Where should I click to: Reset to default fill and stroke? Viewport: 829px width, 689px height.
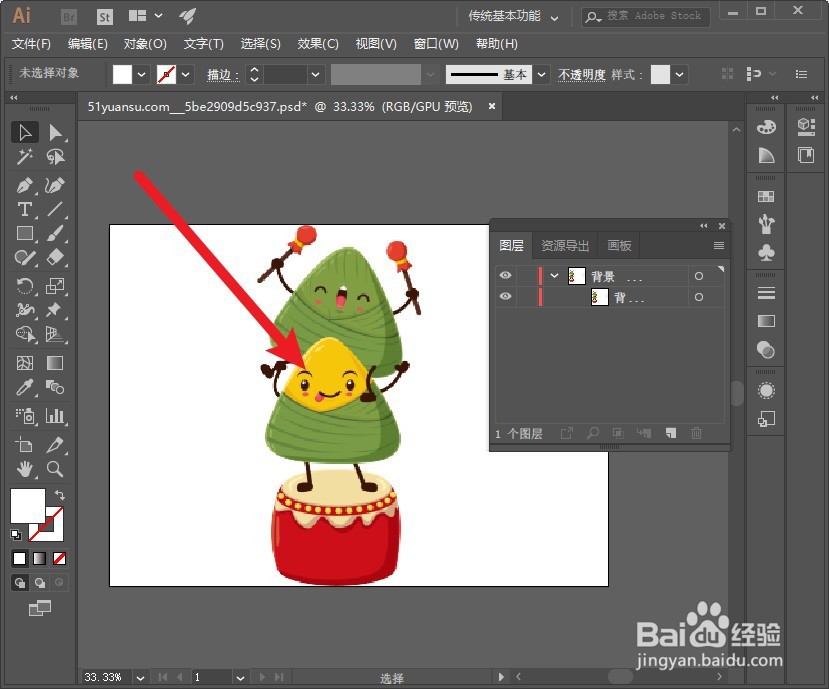tap(16, 535)
